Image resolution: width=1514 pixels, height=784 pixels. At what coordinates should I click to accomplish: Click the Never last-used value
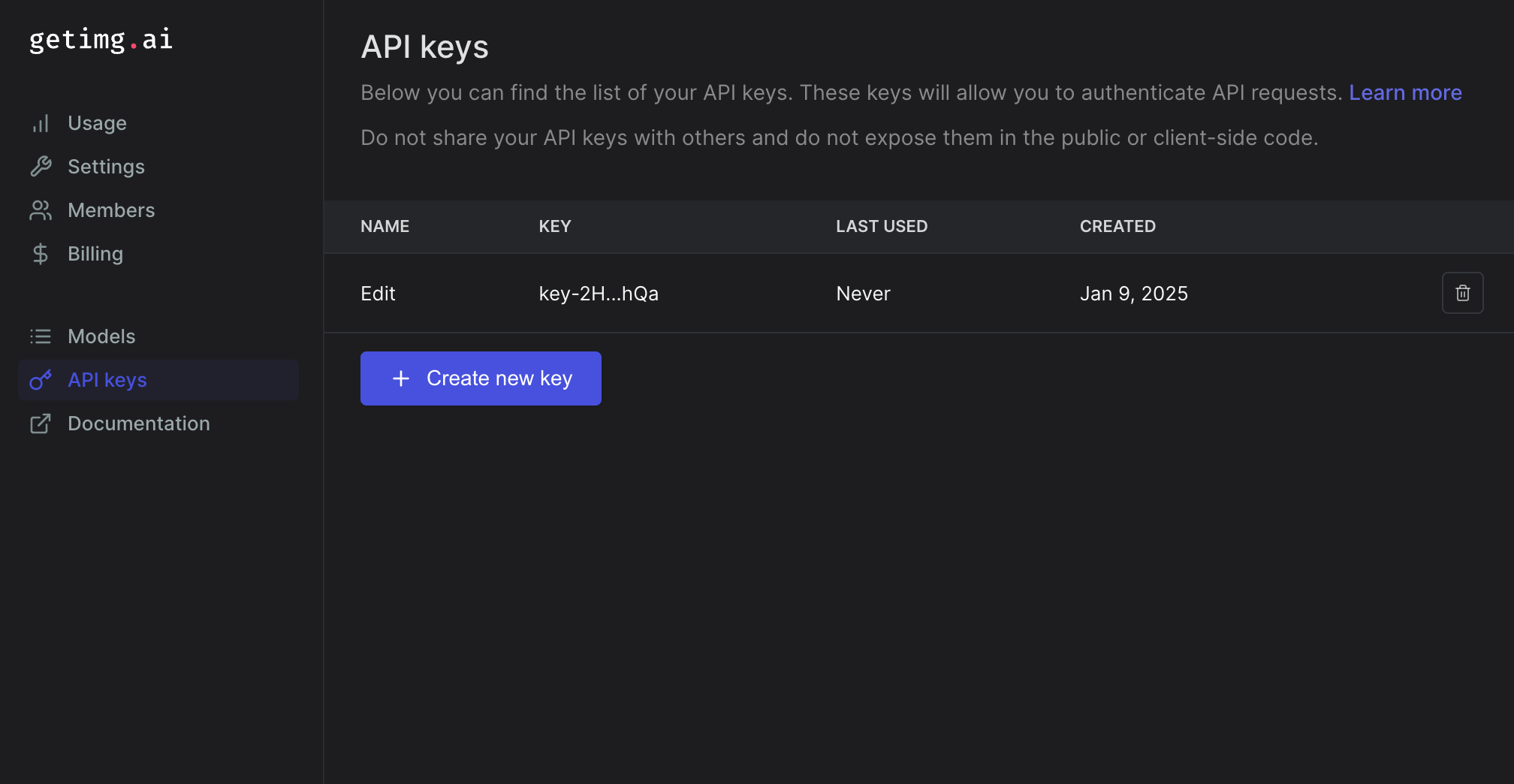tap(863, 294)
